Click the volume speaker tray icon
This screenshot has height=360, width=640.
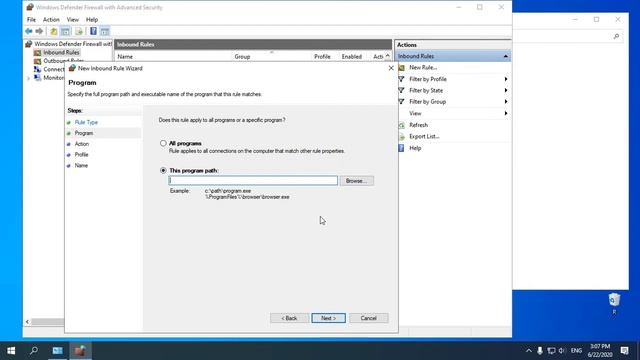point(562,351)
